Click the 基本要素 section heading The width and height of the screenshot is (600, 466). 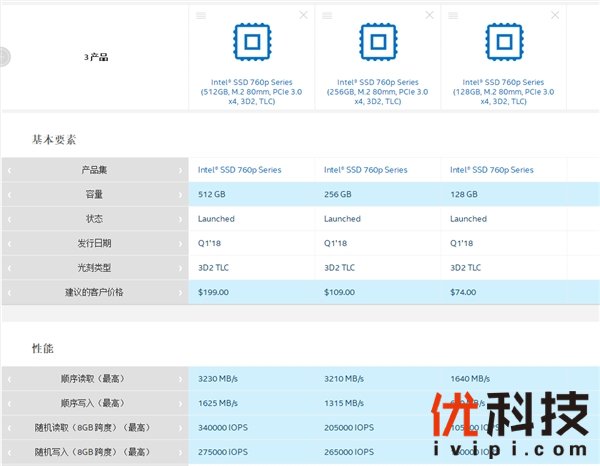point(54,140)
